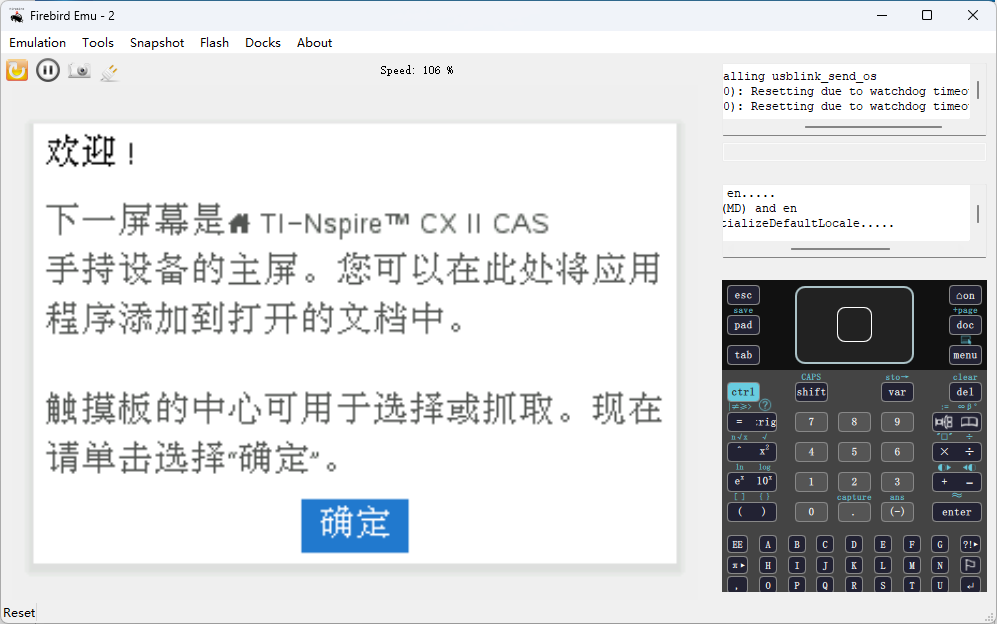Click the number 0 key
This screenshot has width=997, height=624.
(811, 511)
